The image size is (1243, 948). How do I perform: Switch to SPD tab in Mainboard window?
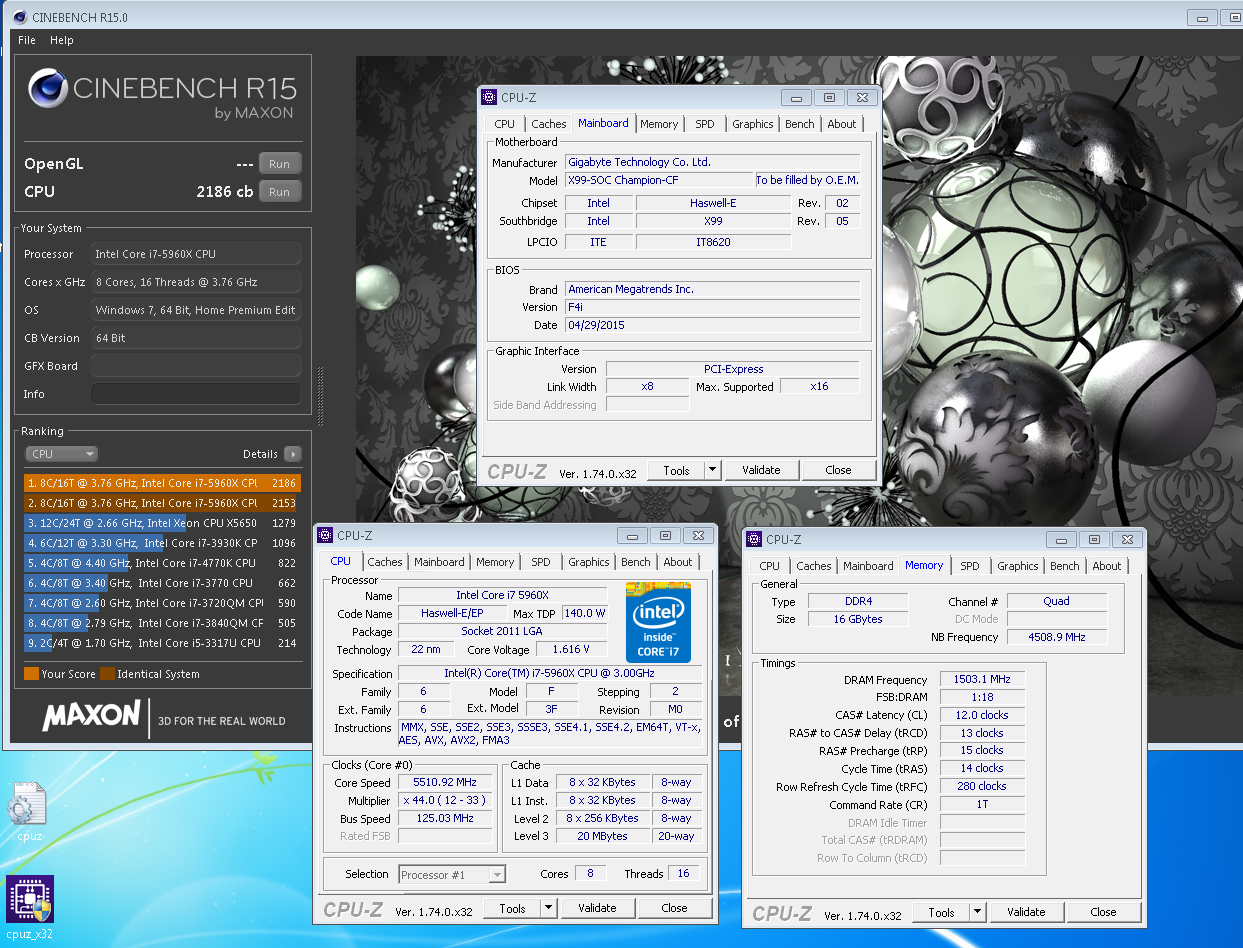point(705,124)
